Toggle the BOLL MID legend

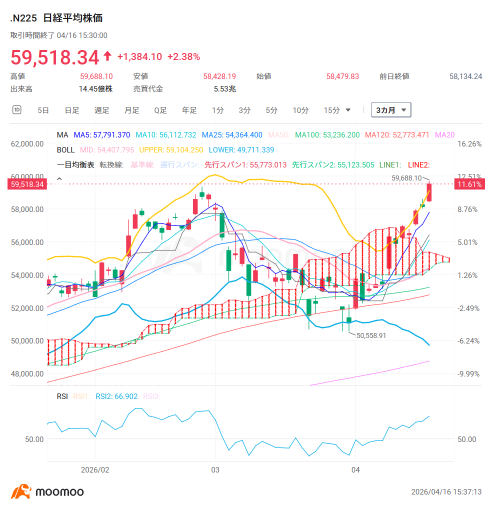click(x=107, y=150)
